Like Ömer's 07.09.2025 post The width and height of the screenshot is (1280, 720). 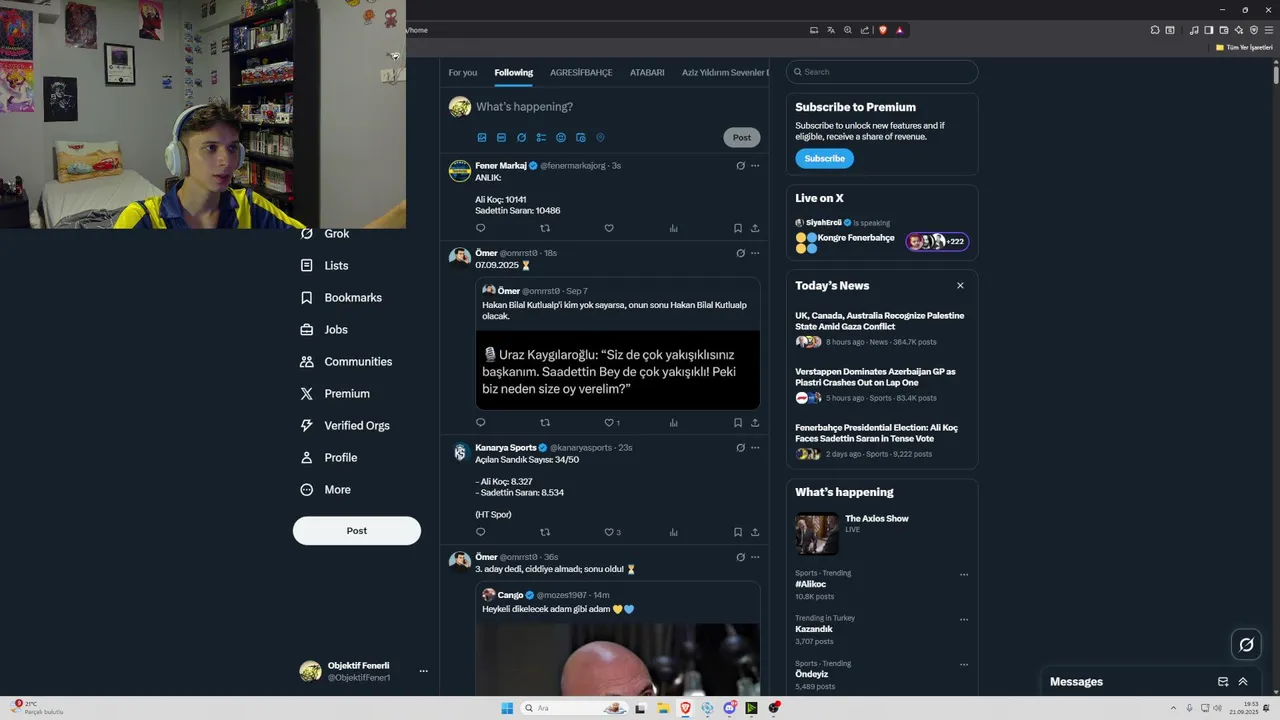(609, 423)
